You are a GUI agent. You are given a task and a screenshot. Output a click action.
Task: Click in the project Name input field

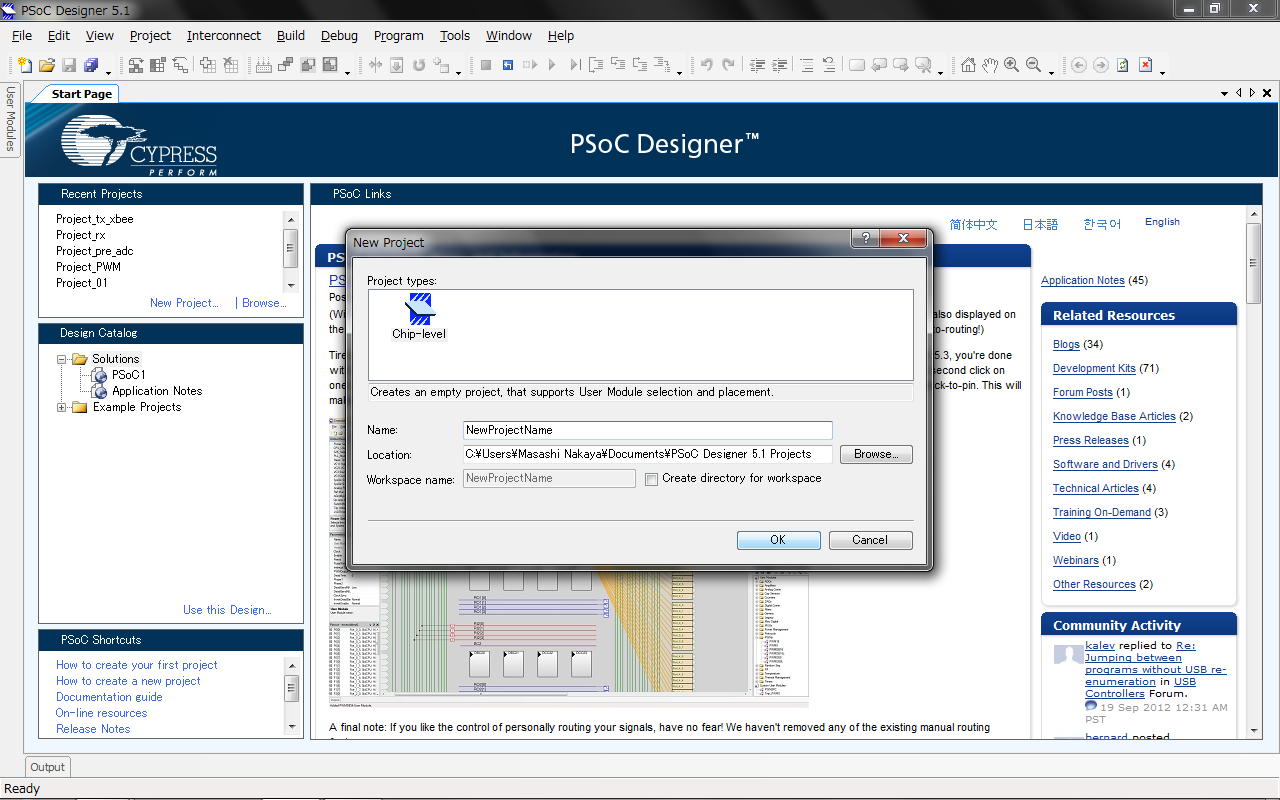[x=648, y=430]
